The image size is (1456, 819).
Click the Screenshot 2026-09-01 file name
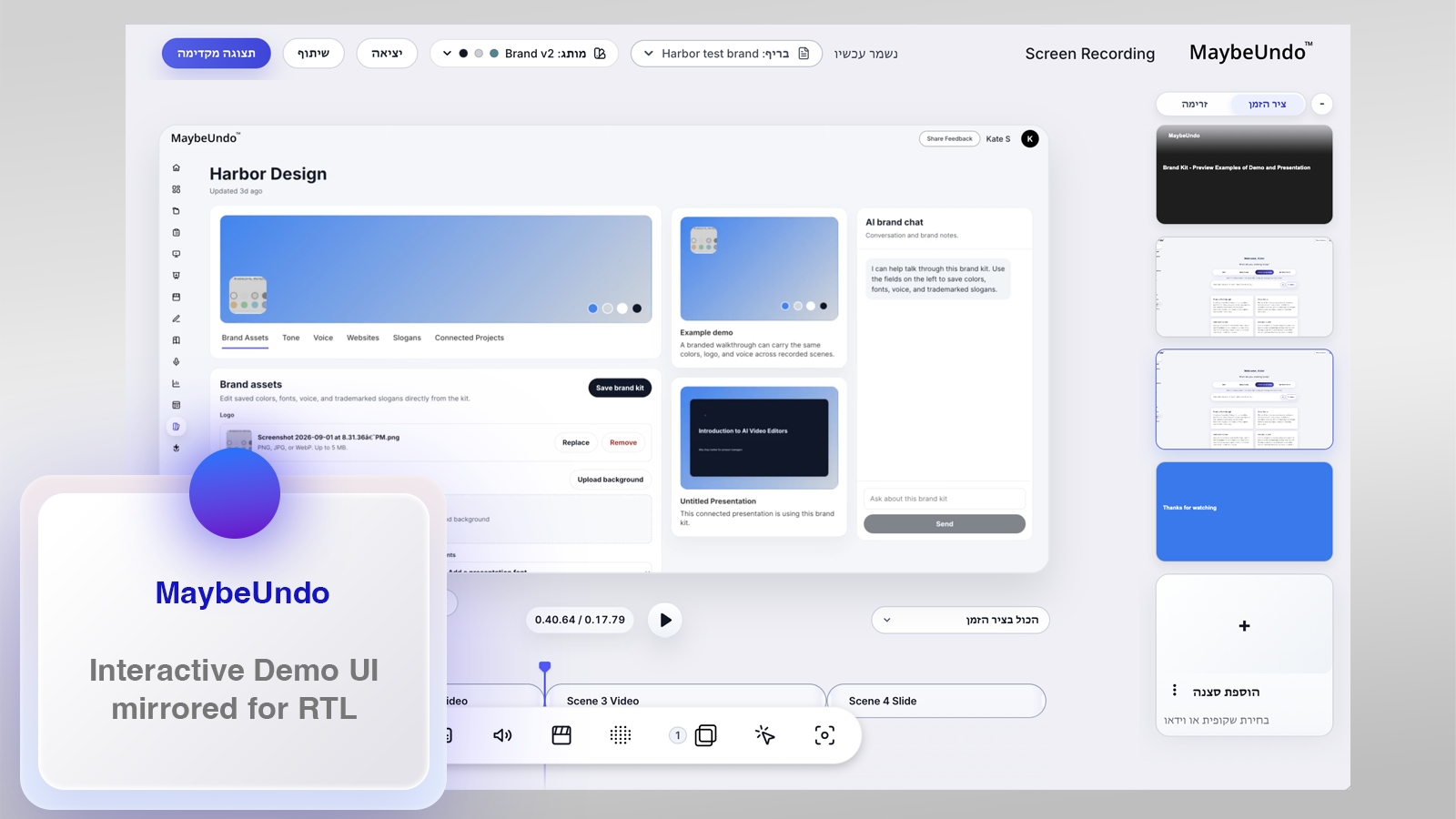(329, 437)
